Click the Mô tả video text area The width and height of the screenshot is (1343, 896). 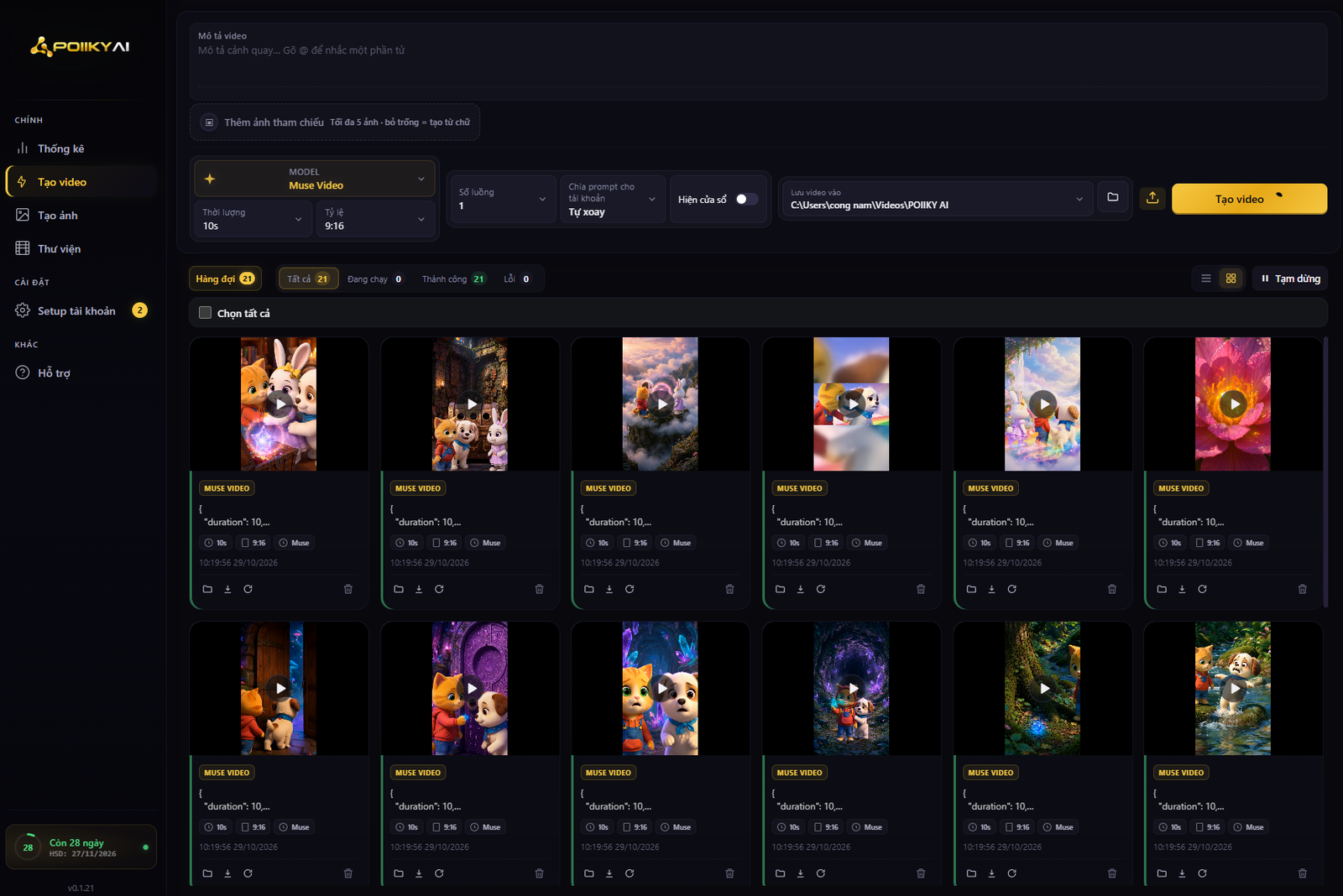[x=758, y=60]
